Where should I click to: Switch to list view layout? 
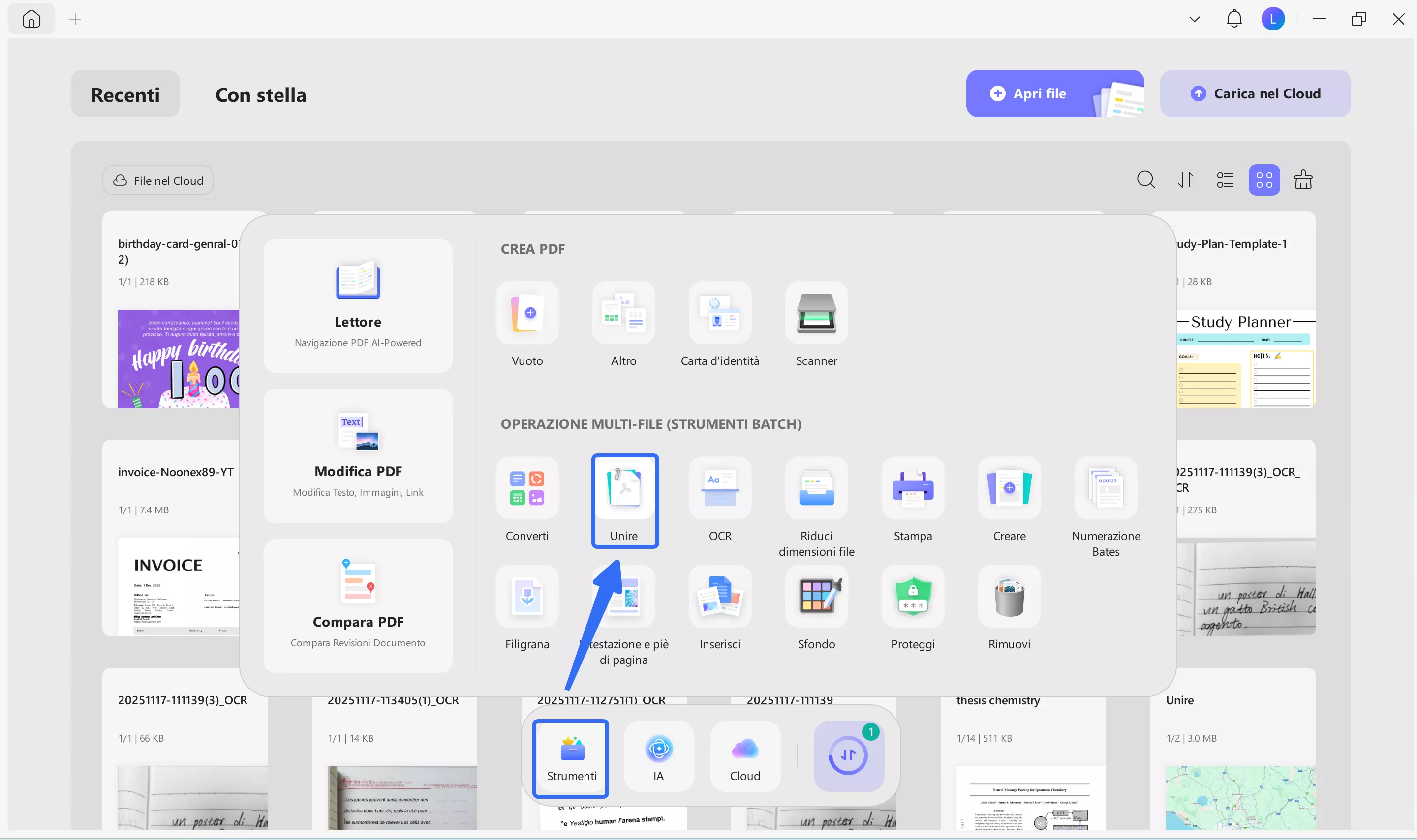pyautogui.click(x=1225, y=180)
